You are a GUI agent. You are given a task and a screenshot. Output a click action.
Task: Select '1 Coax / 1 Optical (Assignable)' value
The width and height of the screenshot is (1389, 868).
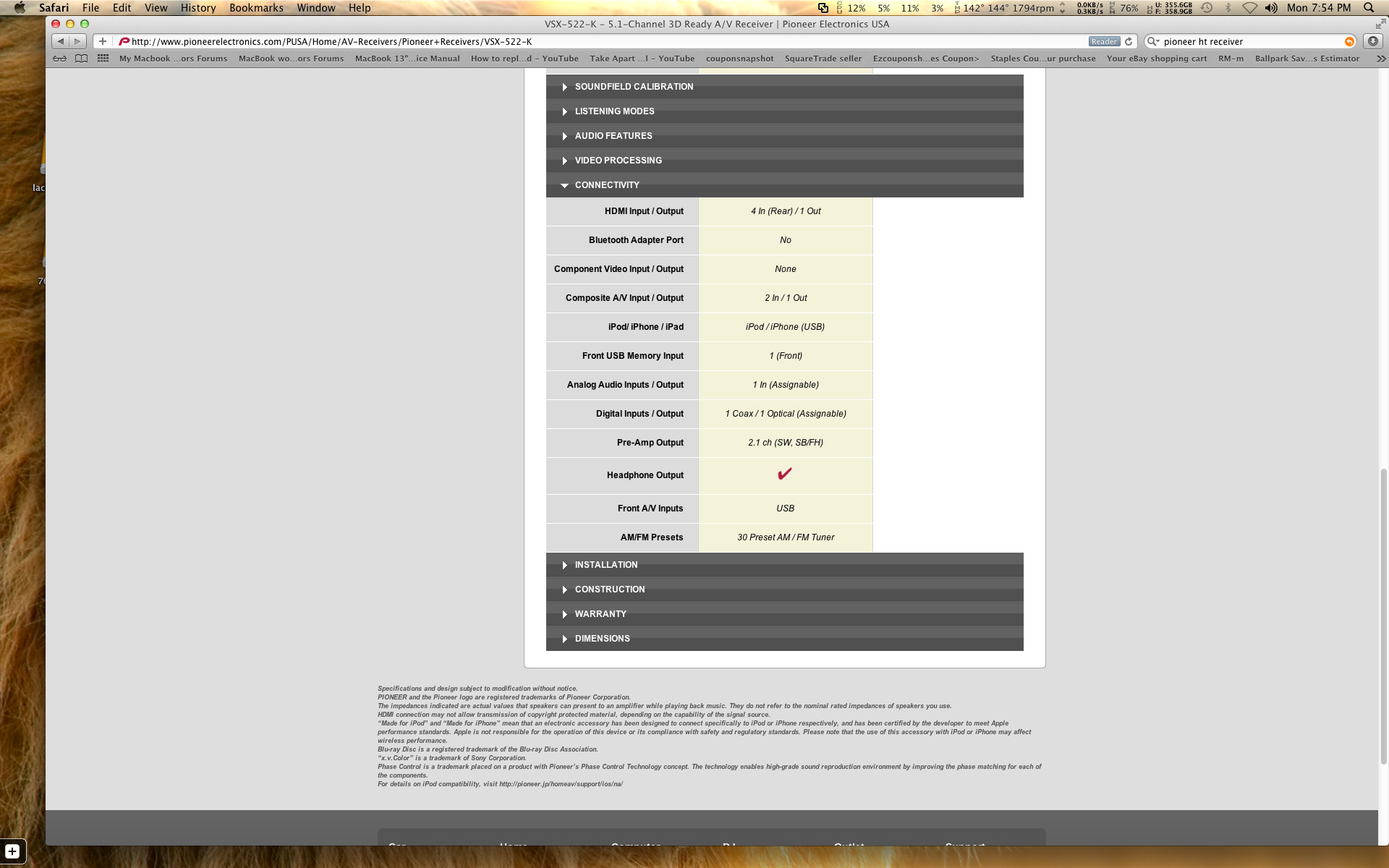click(786, 414)
